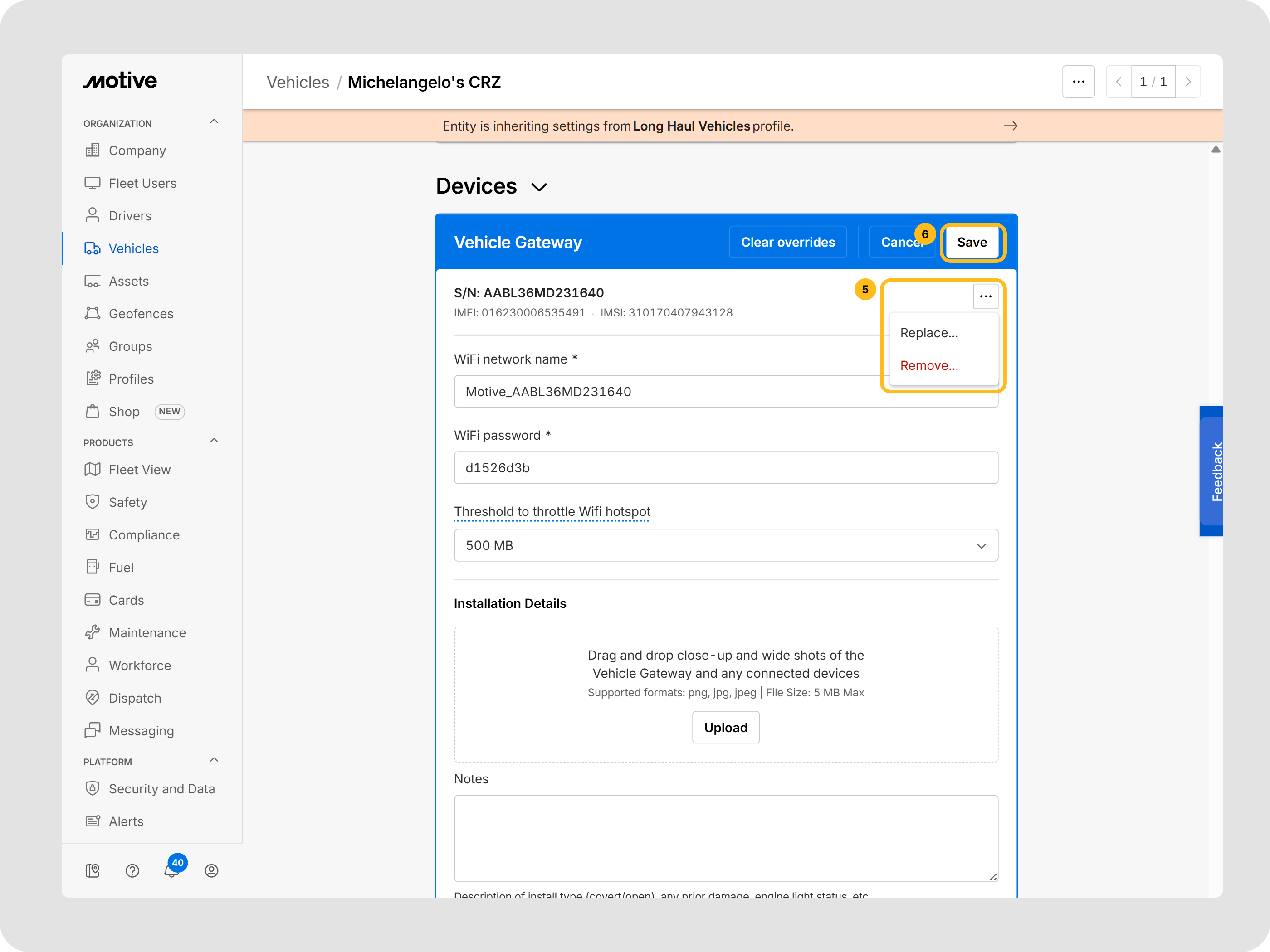Screen dimensions: 1270x952
Task: Click the banner arrow to Long Haul profile
Action: [x=1010, y=126]
